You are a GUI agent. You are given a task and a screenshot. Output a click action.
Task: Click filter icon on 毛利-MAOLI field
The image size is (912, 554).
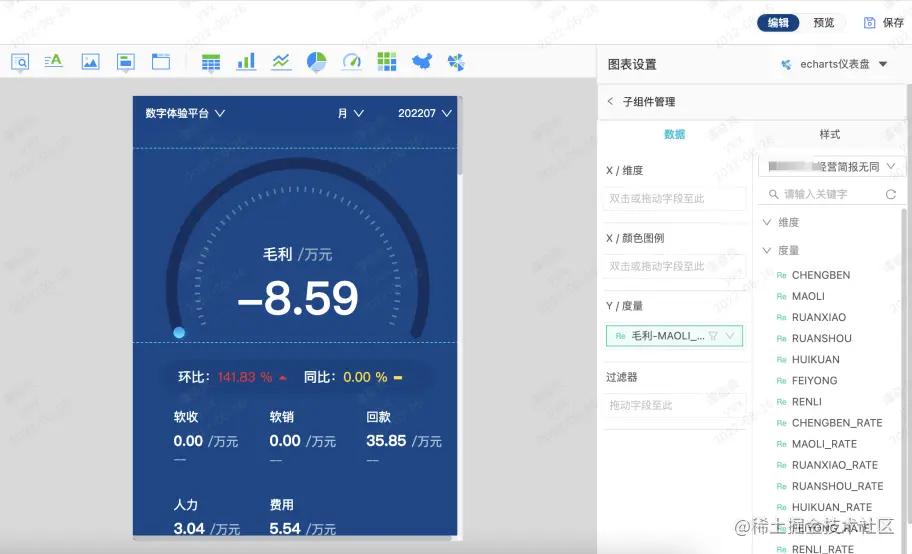tap(713, 336)
